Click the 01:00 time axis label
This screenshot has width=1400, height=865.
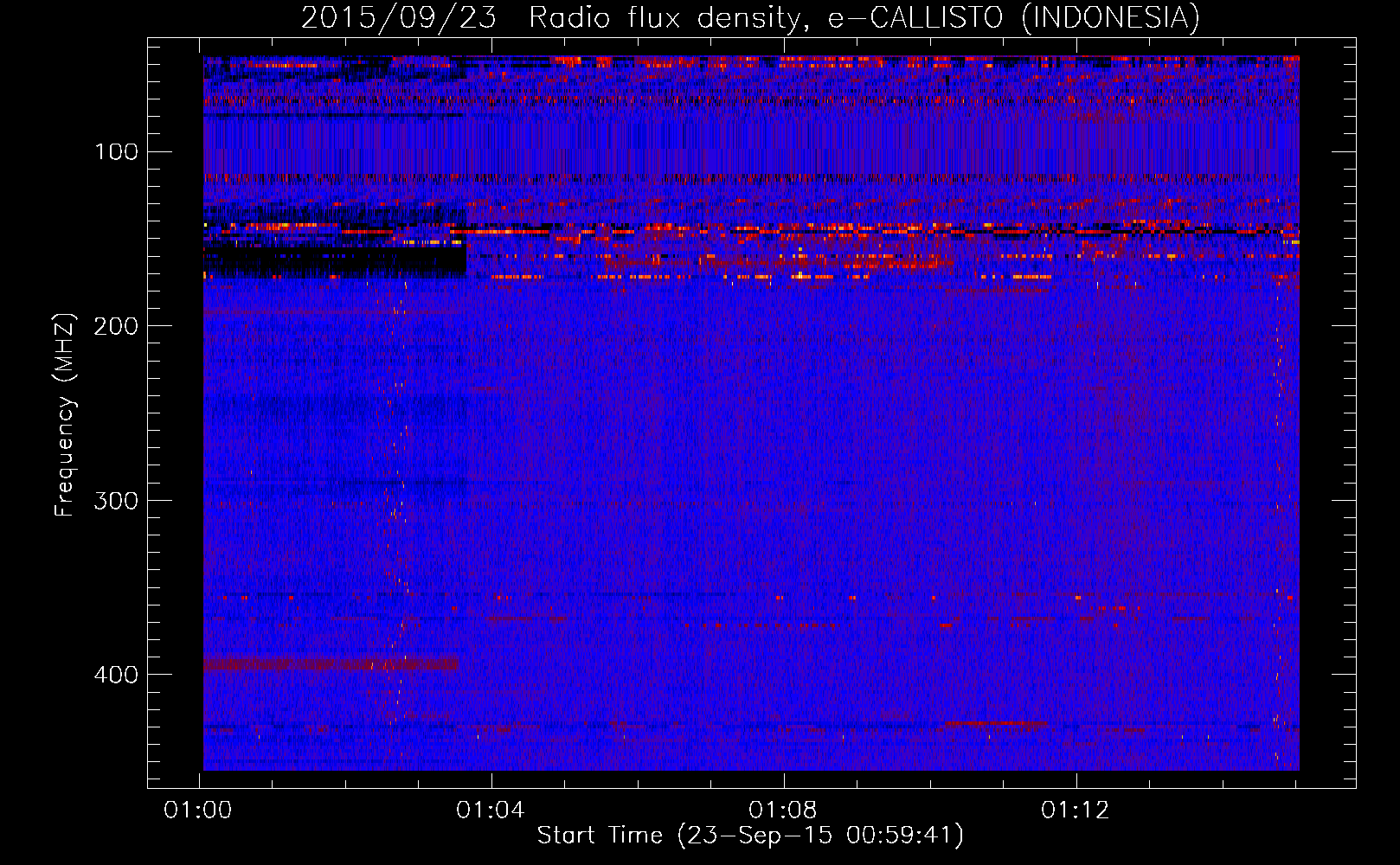[x=198, y=811]
